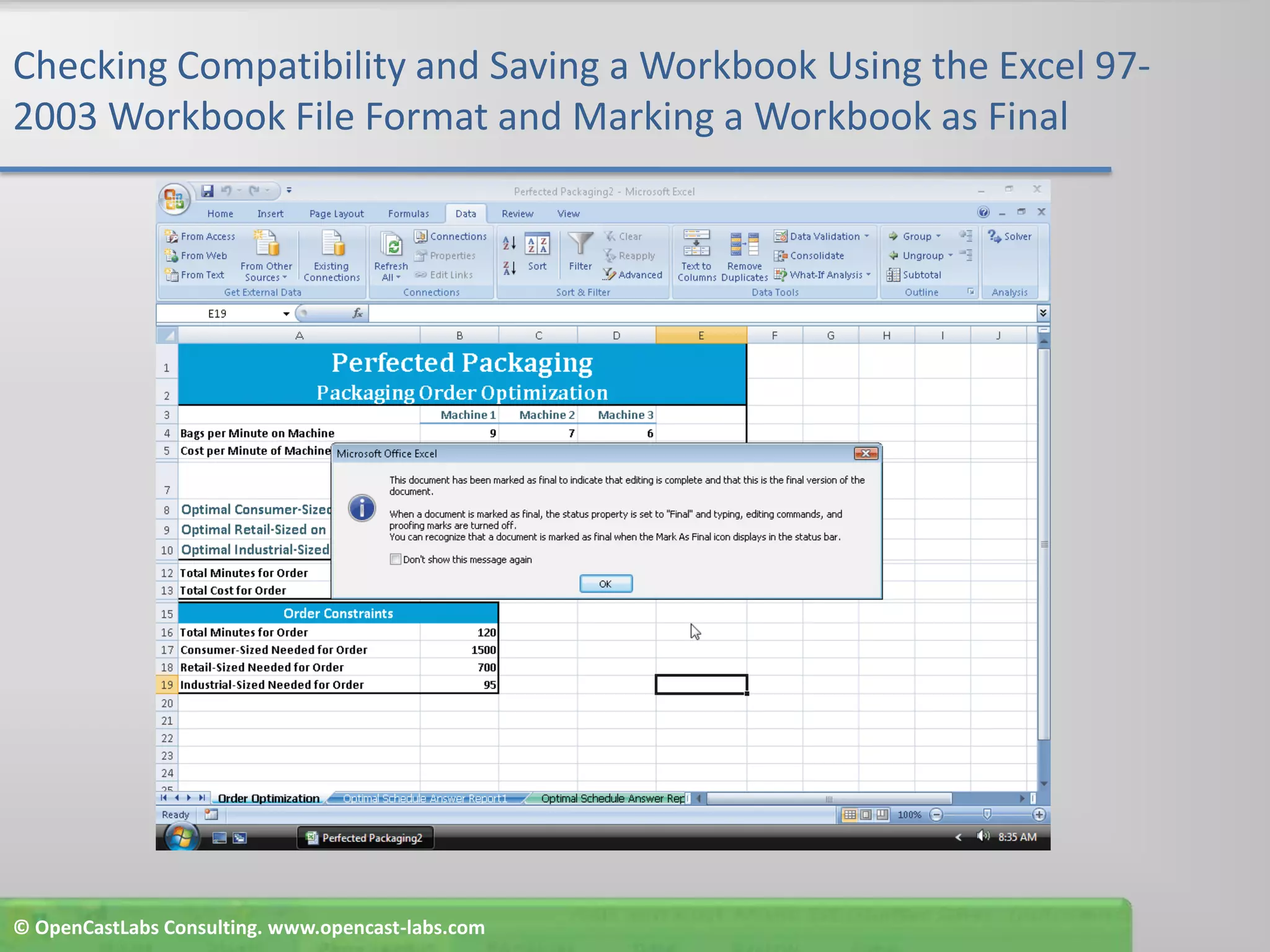Click zoom in plus button

1039,814
